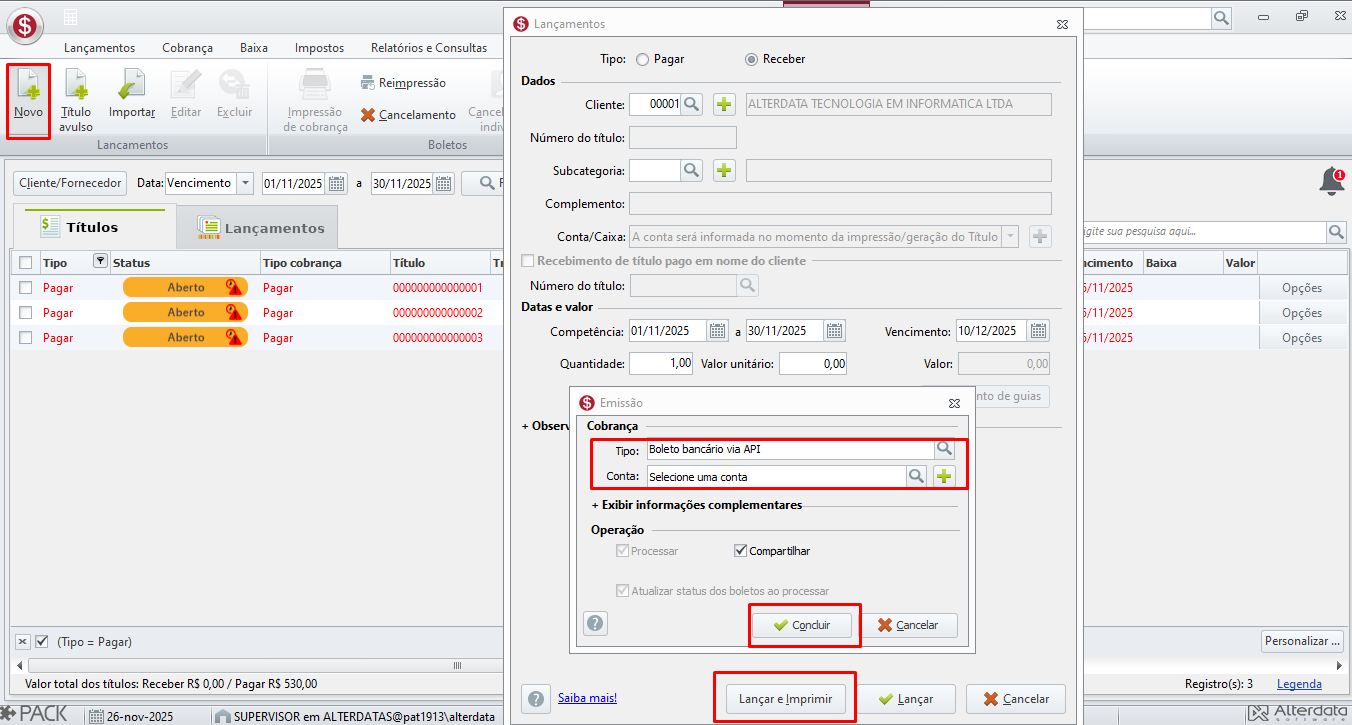This screenshot has height=725, width=1352.
Task: Open the Cobrança menu
Action: coord(187,48)
